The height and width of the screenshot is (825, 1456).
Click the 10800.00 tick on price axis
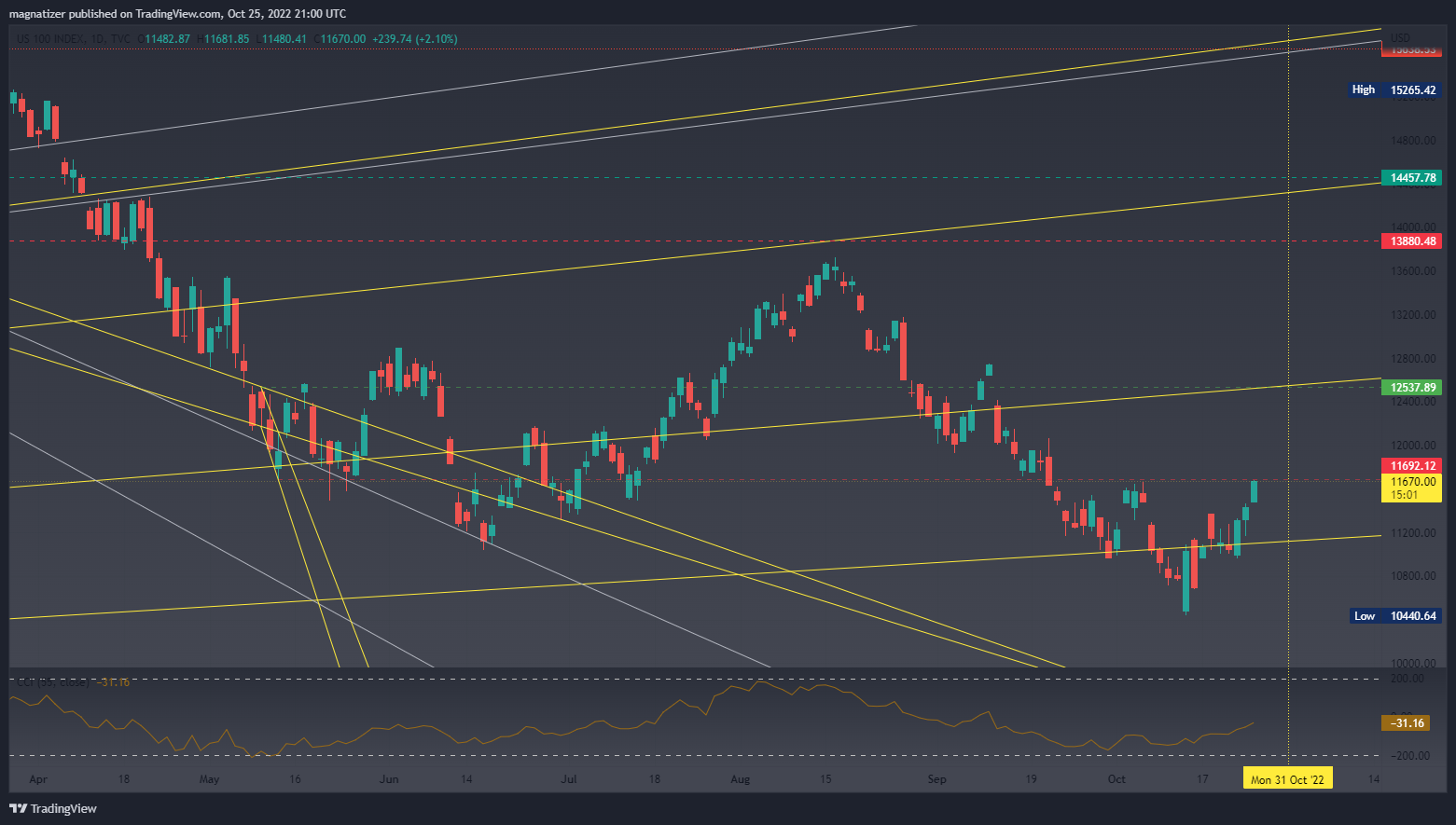coord(1413,576)
